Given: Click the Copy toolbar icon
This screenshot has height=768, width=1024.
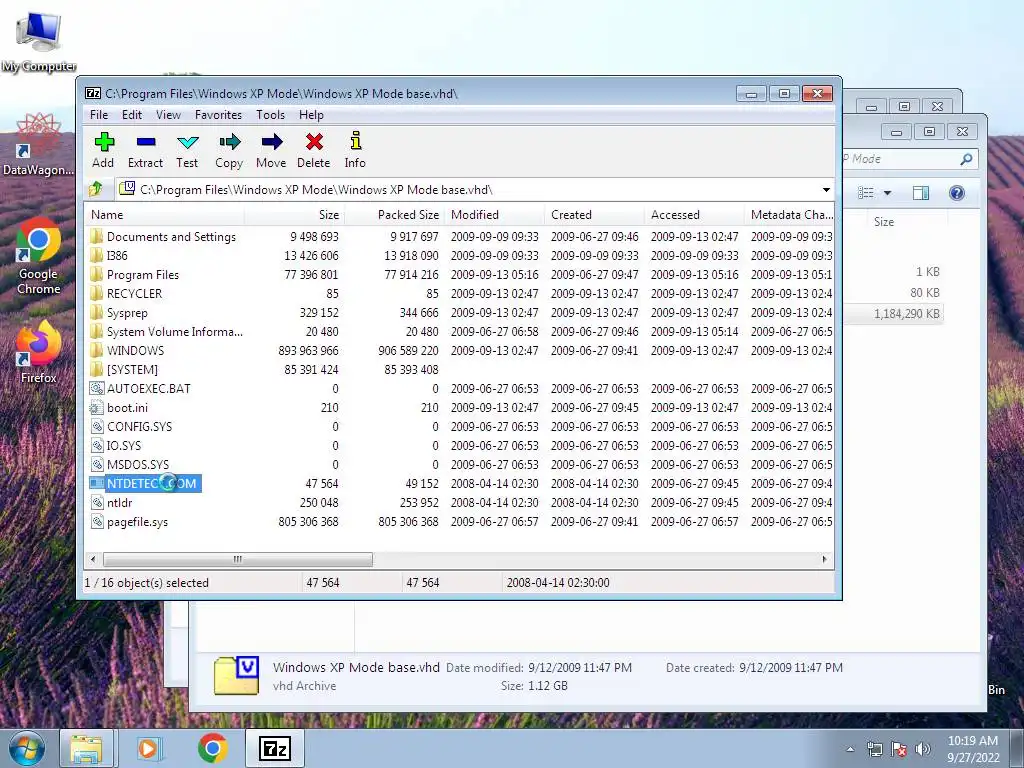Looking at the screenshot, I should (x=229, y=150).
